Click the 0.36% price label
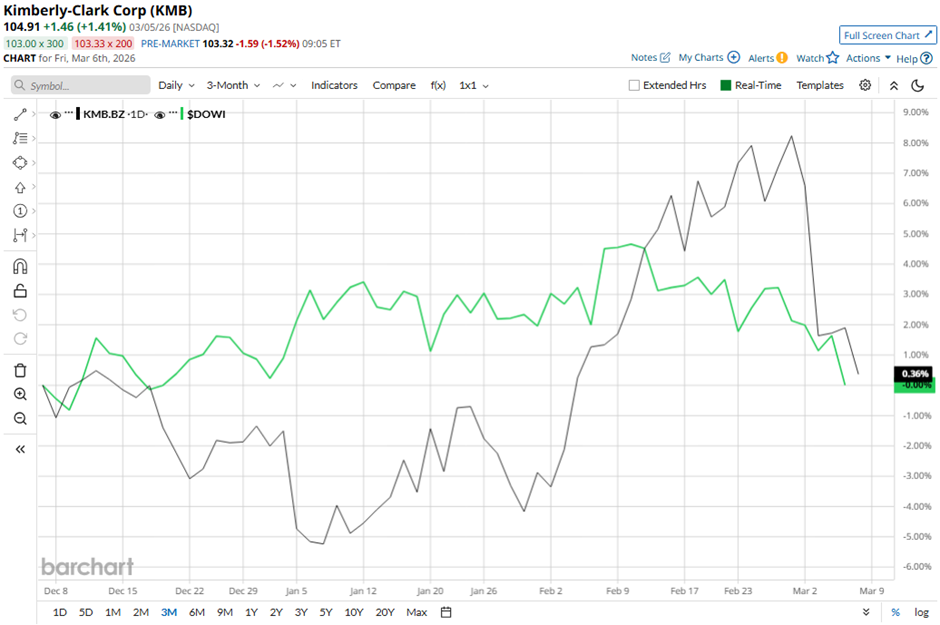 click(x=915, y=373)
